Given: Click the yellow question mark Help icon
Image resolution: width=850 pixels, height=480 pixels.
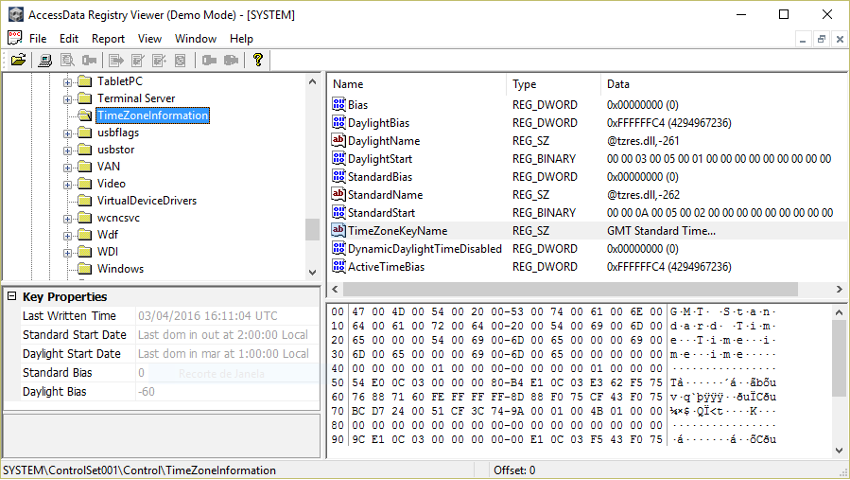Looking at the screenshot, I should 258,60.
